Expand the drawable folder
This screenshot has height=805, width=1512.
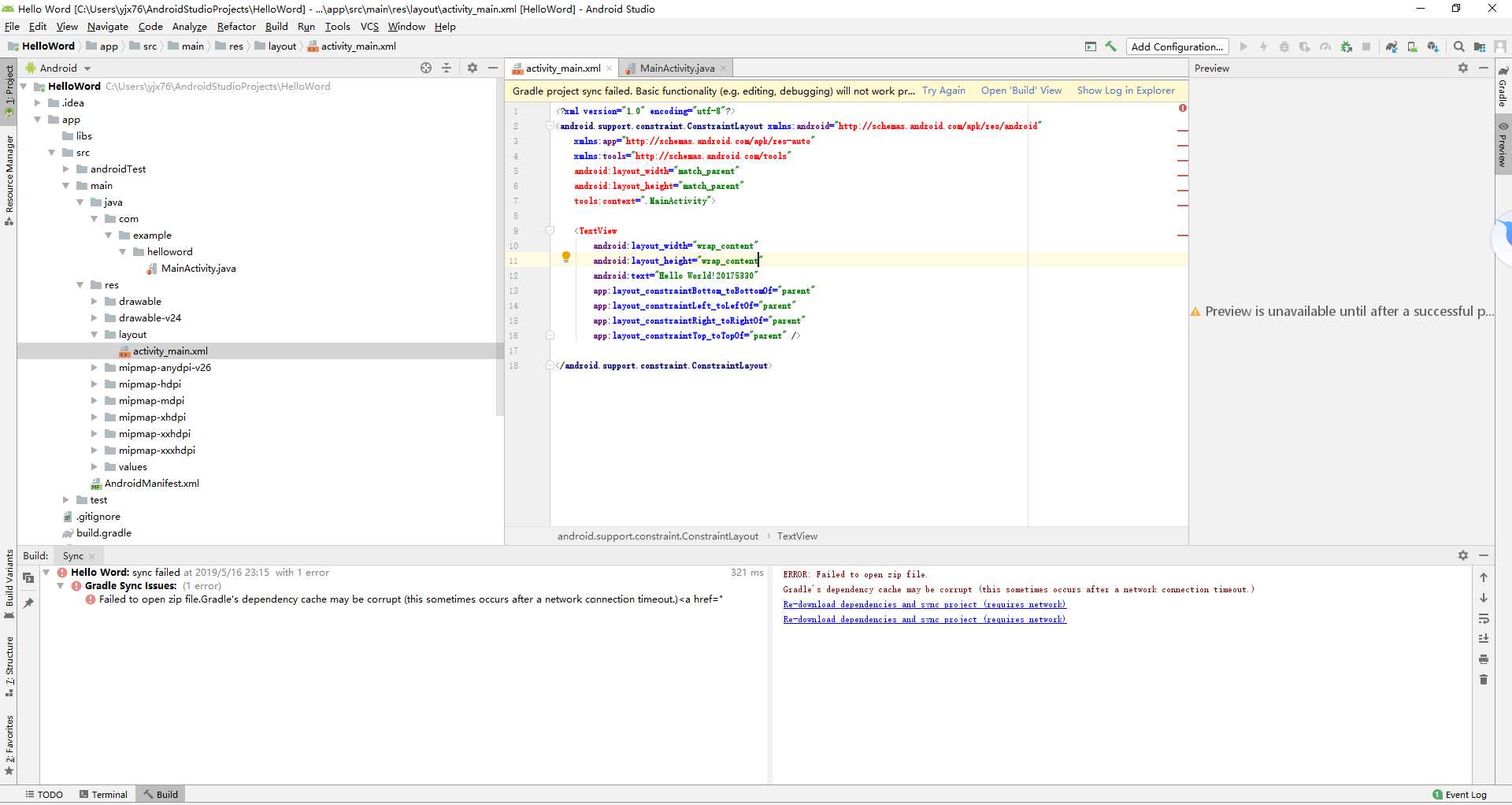pos(94,301)
